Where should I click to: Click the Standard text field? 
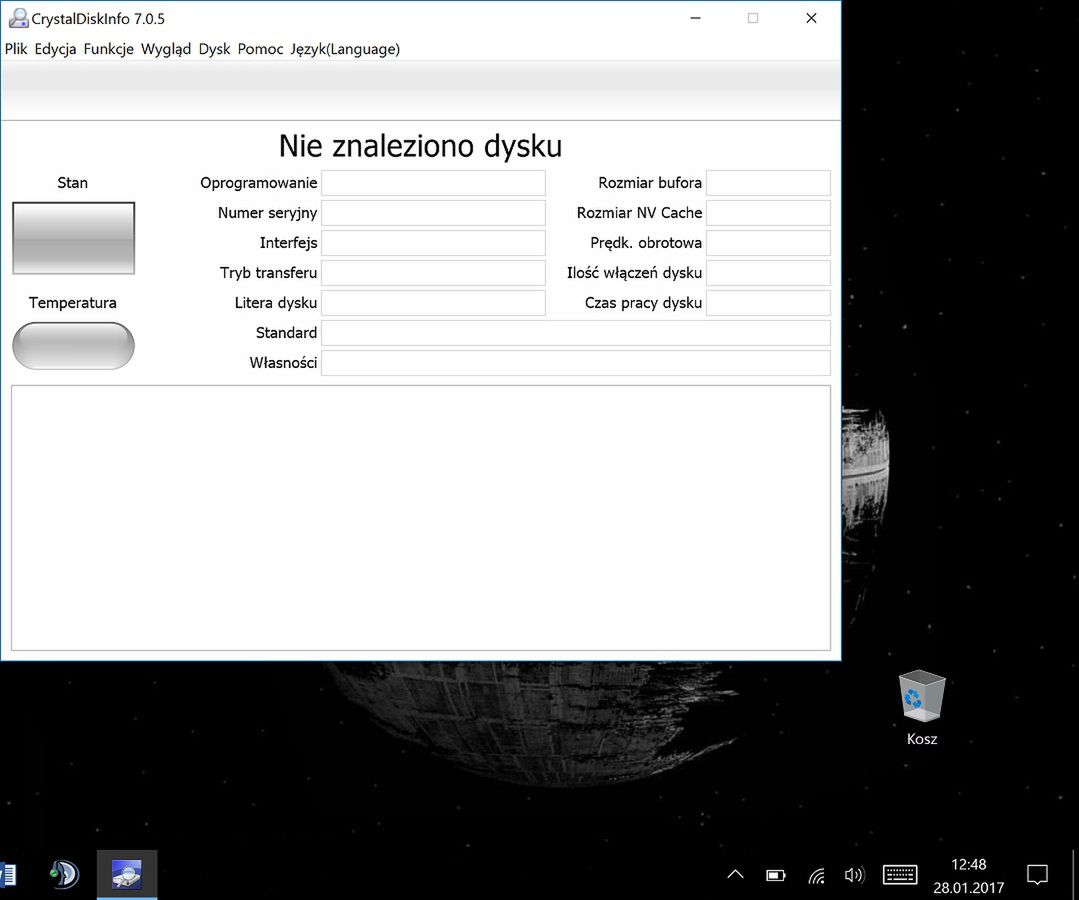click(576, 333)
